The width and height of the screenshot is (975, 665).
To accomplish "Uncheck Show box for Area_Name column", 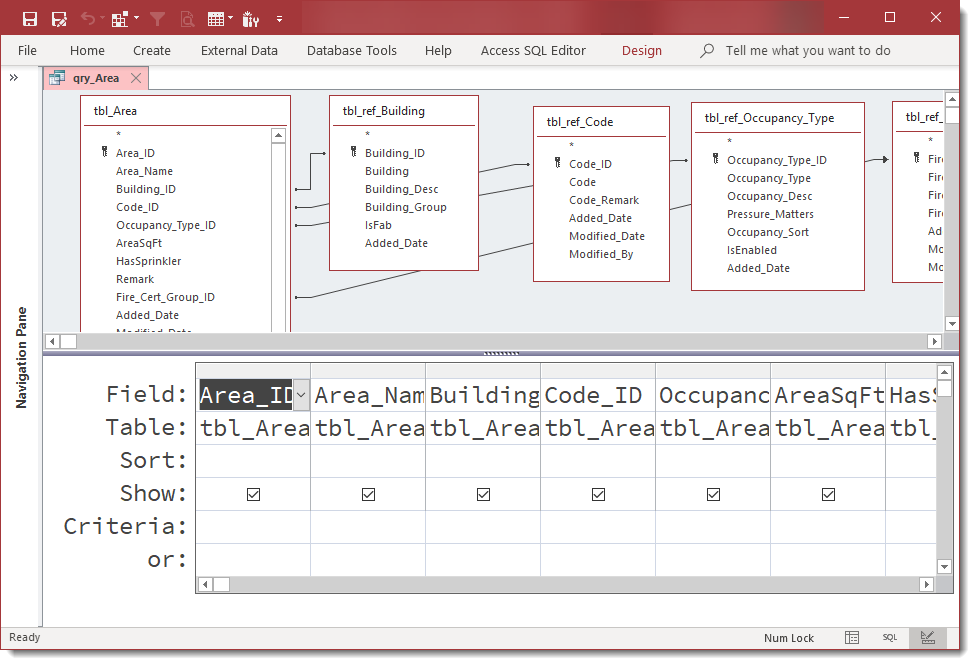I will (368, 495).
